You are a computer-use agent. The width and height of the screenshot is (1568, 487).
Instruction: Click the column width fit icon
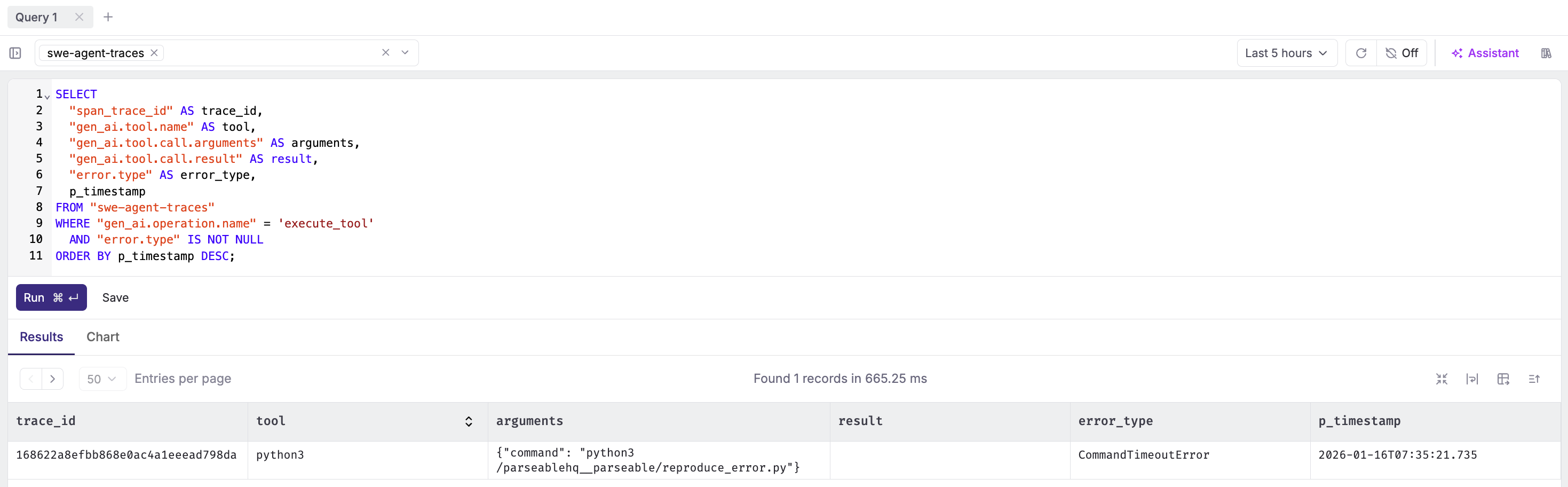coord(1472,379)
